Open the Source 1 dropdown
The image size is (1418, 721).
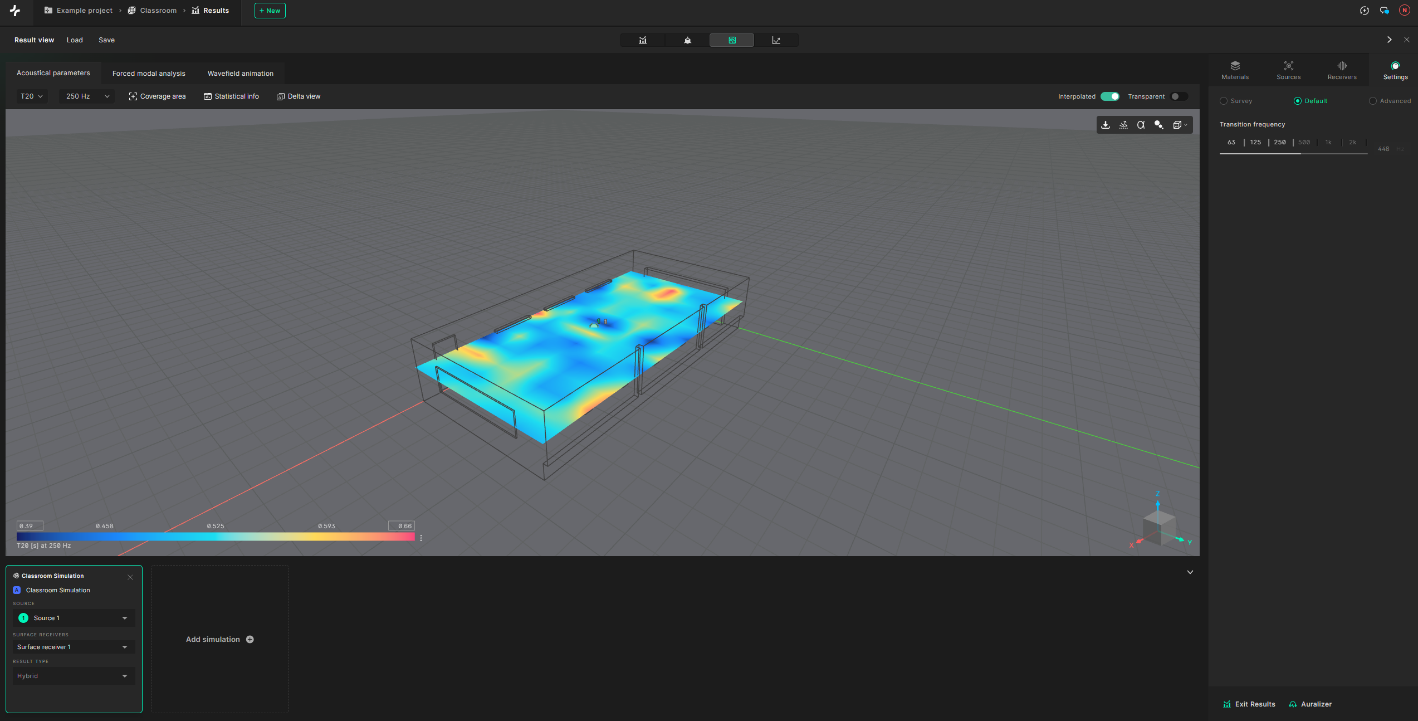pos(74,618)
